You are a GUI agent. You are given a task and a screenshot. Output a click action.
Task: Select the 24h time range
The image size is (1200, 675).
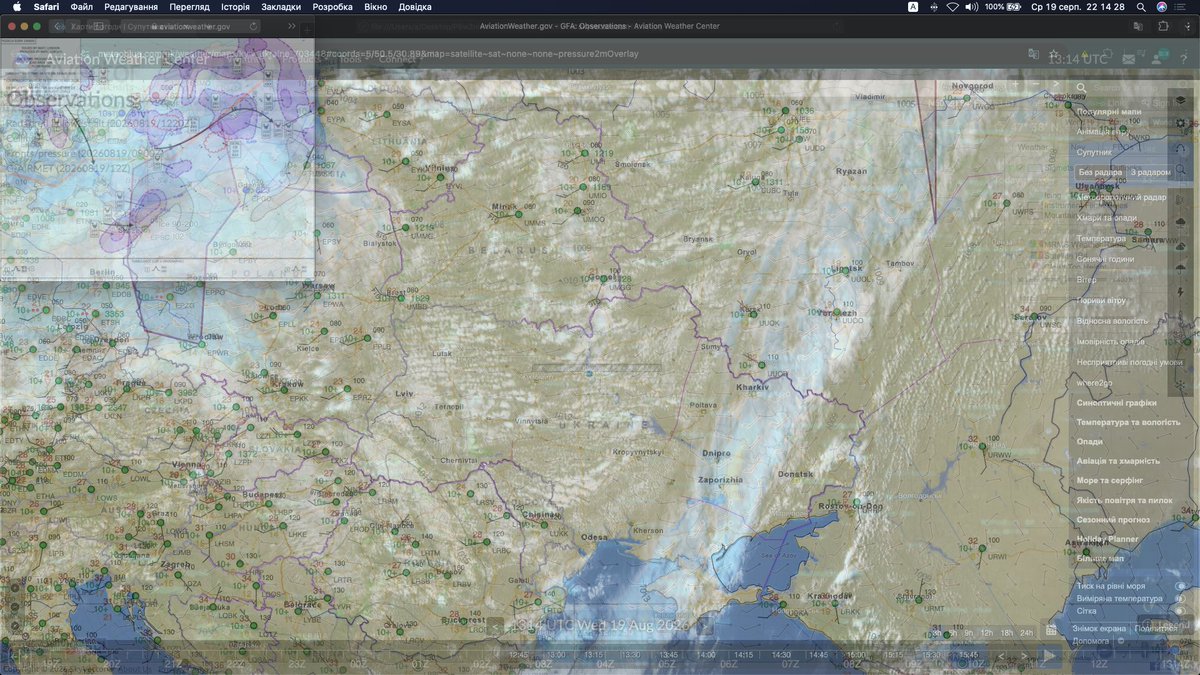[1026, 633]
